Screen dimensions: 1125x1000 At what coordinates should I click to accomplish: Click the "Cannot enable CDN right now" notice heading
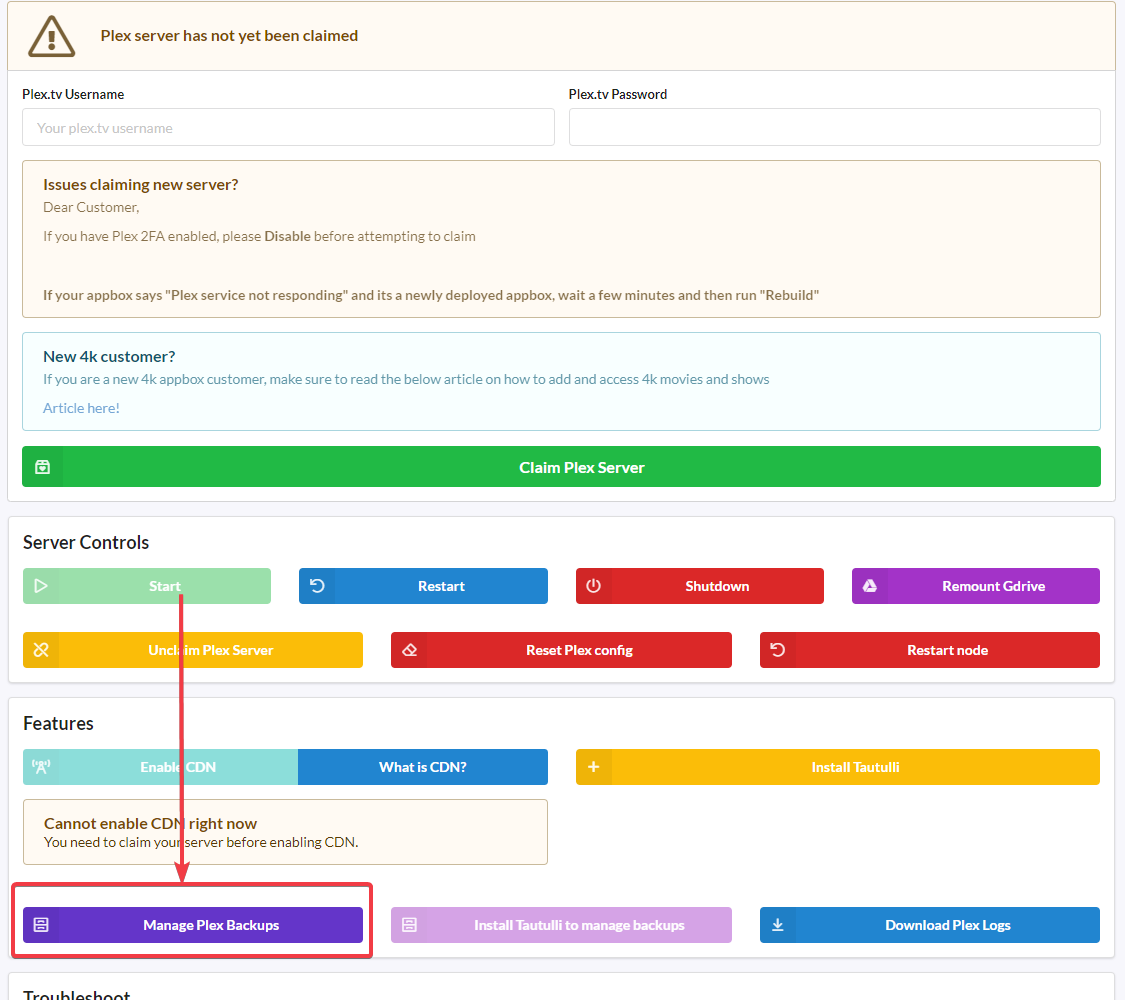(x=150, y=824)
